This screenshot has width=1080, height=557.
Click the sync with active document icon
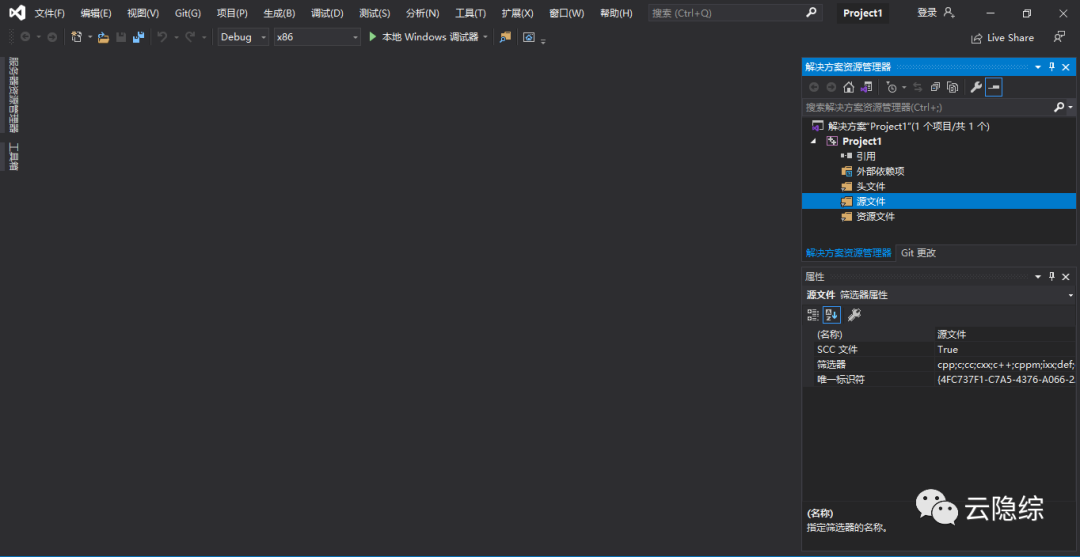point(917,87)
